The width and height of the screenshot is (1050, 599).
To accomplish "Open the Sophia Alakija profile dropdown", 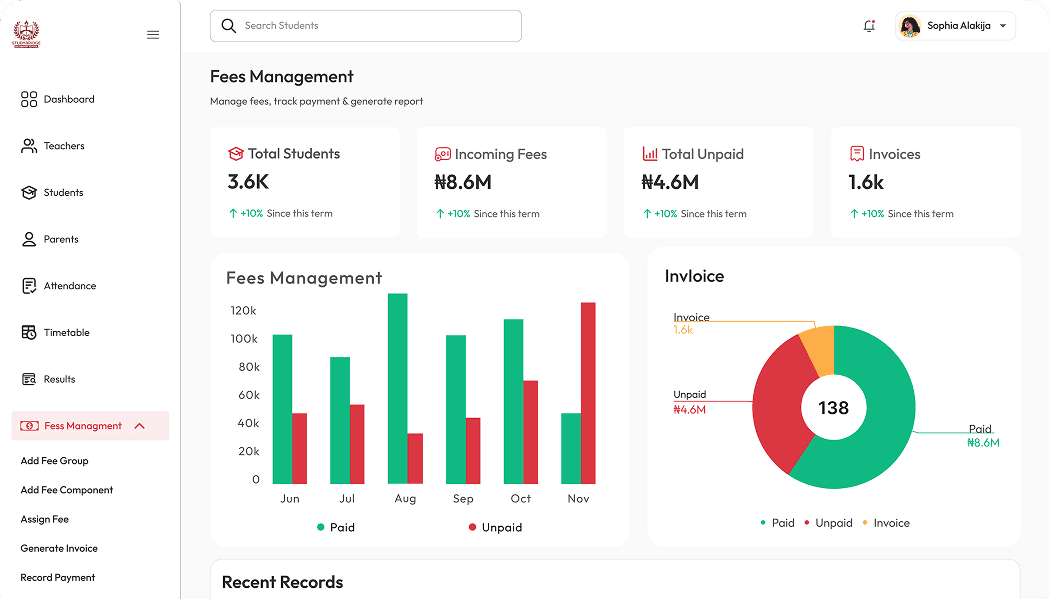I will (955, 25).
